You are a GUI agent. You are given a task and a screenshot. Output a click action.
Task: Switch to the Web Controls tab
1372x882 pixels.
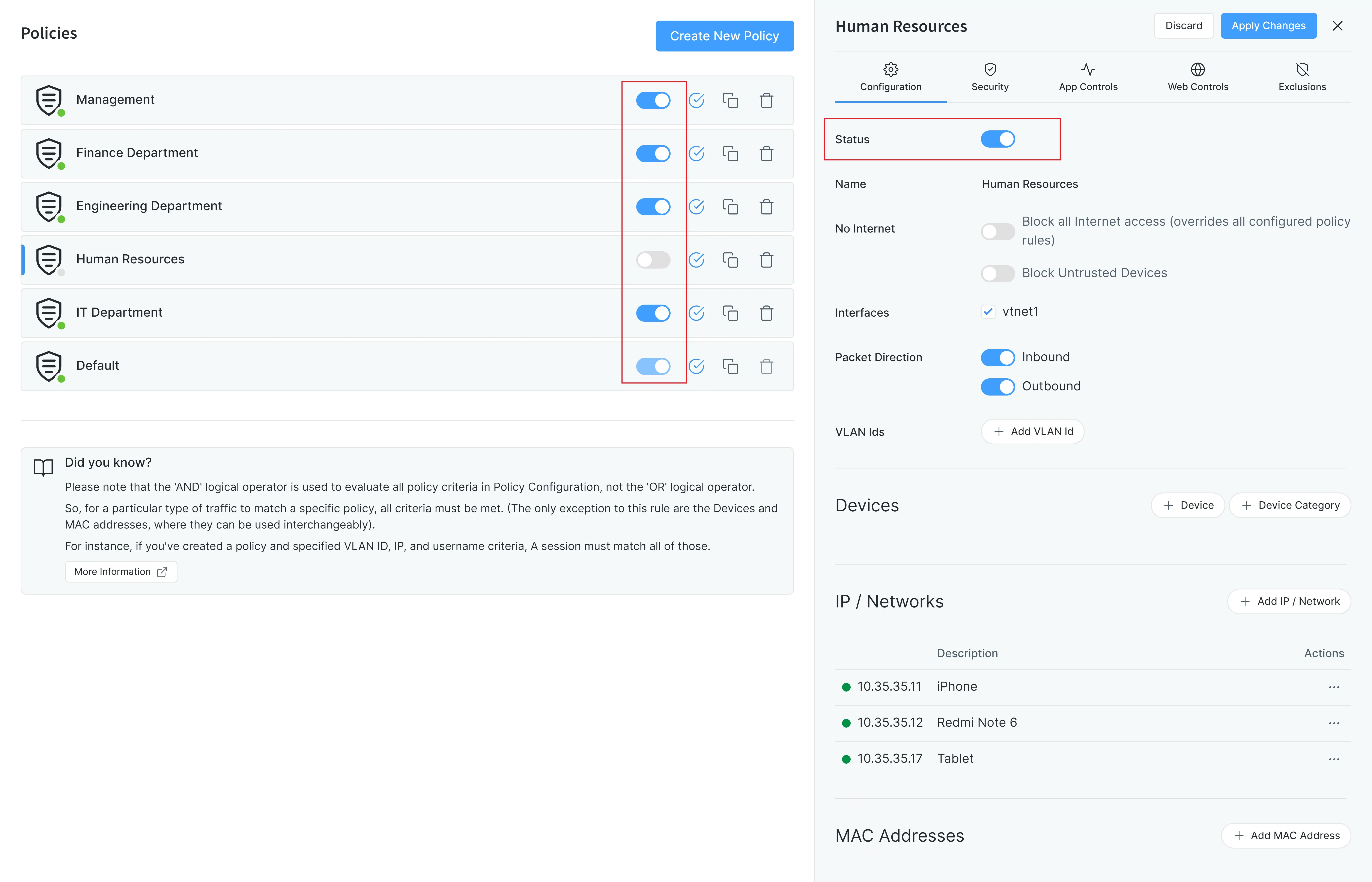pyautogui.click(x=1197, y=77)
